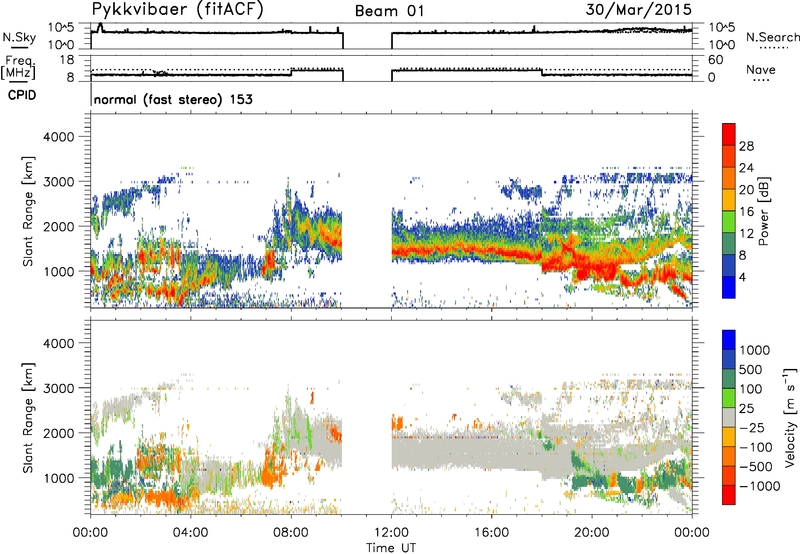
Task: Select the text normal (fast stereo) 153
Action: click(173, 99)
